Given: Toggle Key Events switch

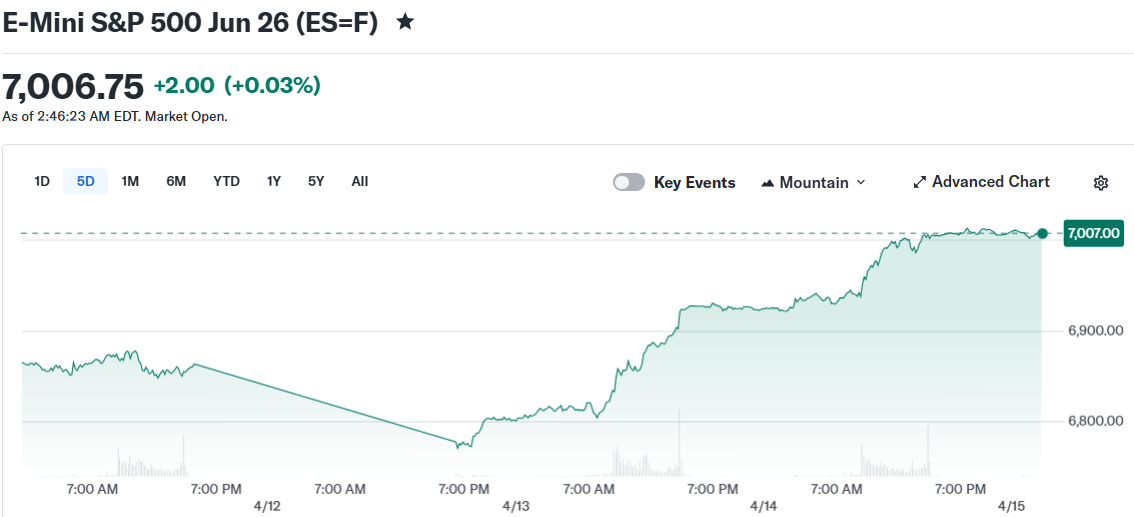Looking at the screenshot, I should coord(628,182).
